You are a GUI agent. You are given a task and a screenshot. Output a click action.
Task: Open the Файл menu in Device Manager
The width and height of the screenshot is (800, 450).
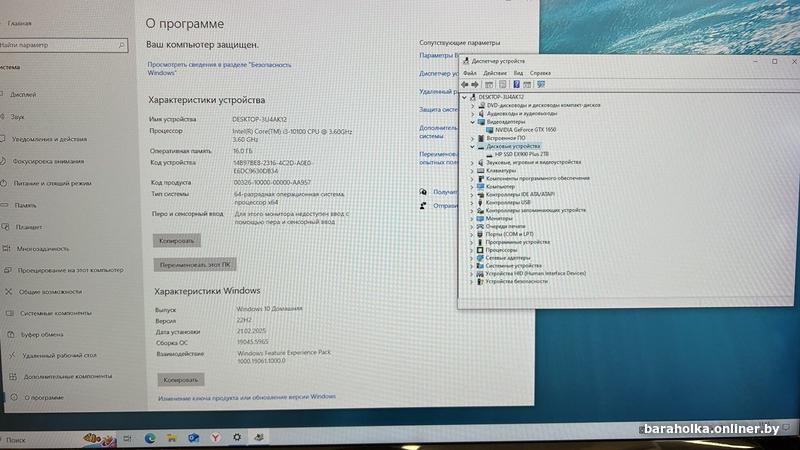[x=470, y=73]
